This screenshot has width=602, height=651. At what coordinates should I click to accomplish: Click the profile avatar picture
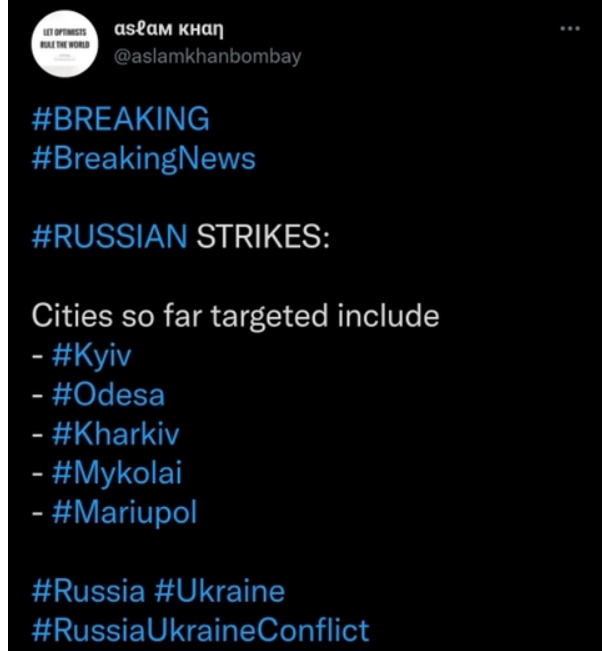(62, 43)
